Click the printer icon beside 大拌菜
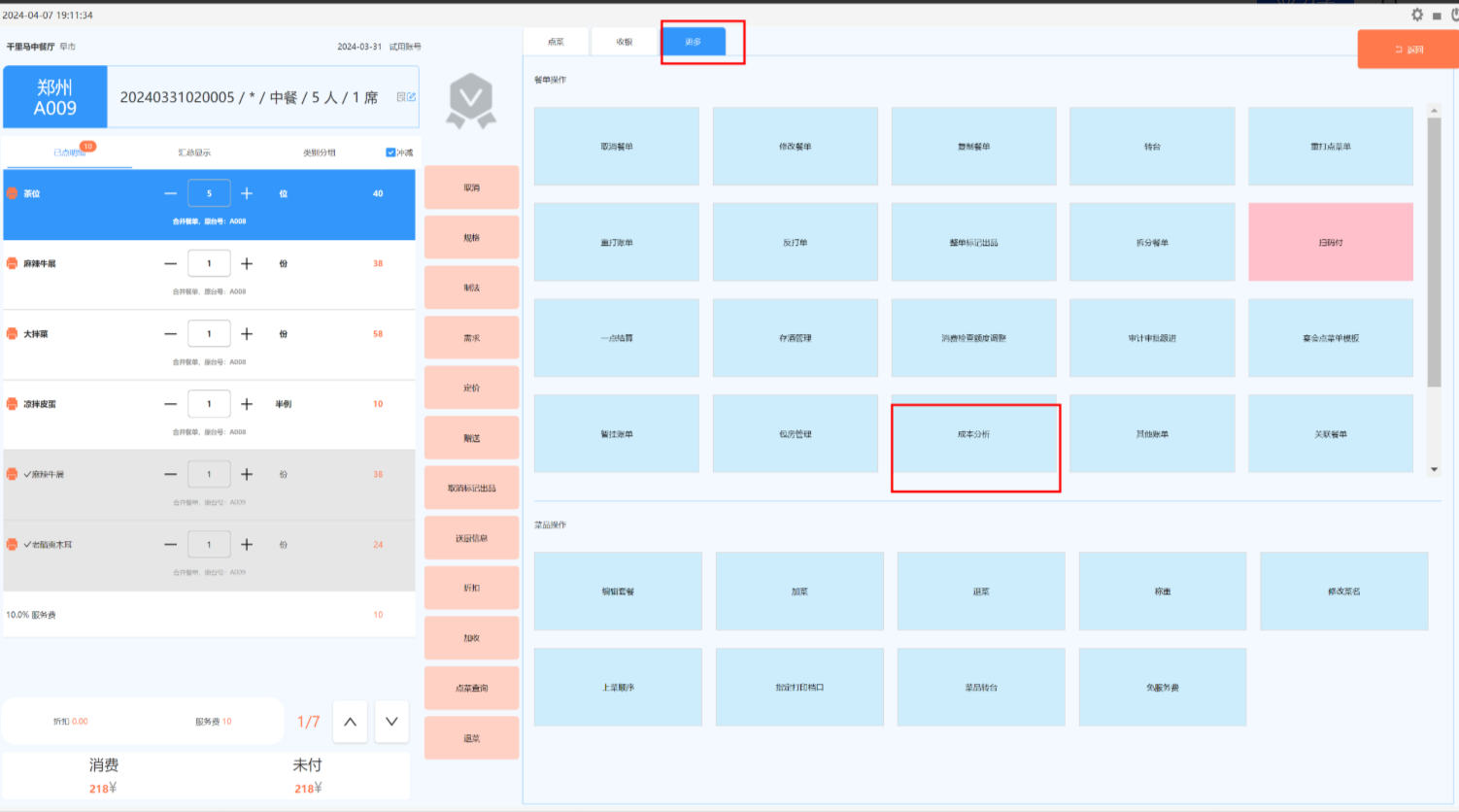 (13, 334)
